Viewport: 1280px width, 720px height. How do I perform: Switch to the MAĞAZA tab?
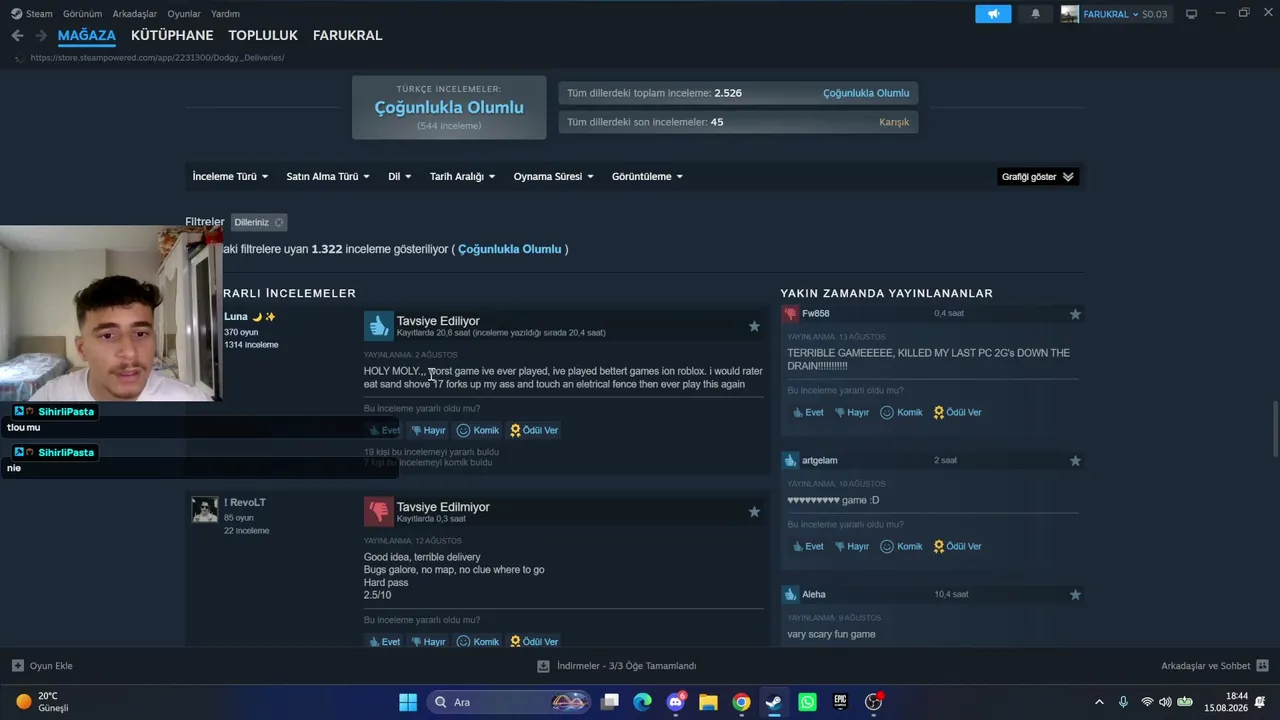point(87,35)
